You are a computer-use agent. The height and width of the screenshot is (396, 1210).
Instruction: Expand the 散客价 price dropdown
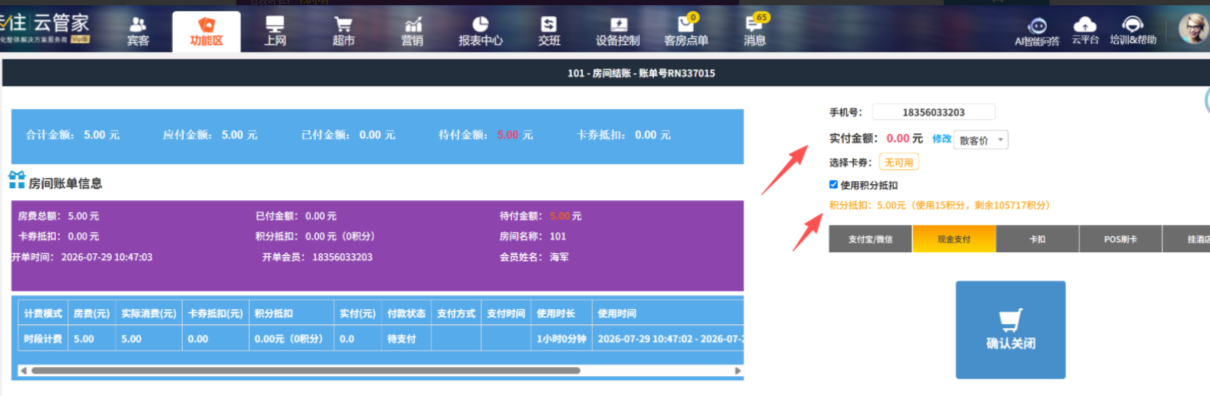pyautogui.click(x=981, y=140)
